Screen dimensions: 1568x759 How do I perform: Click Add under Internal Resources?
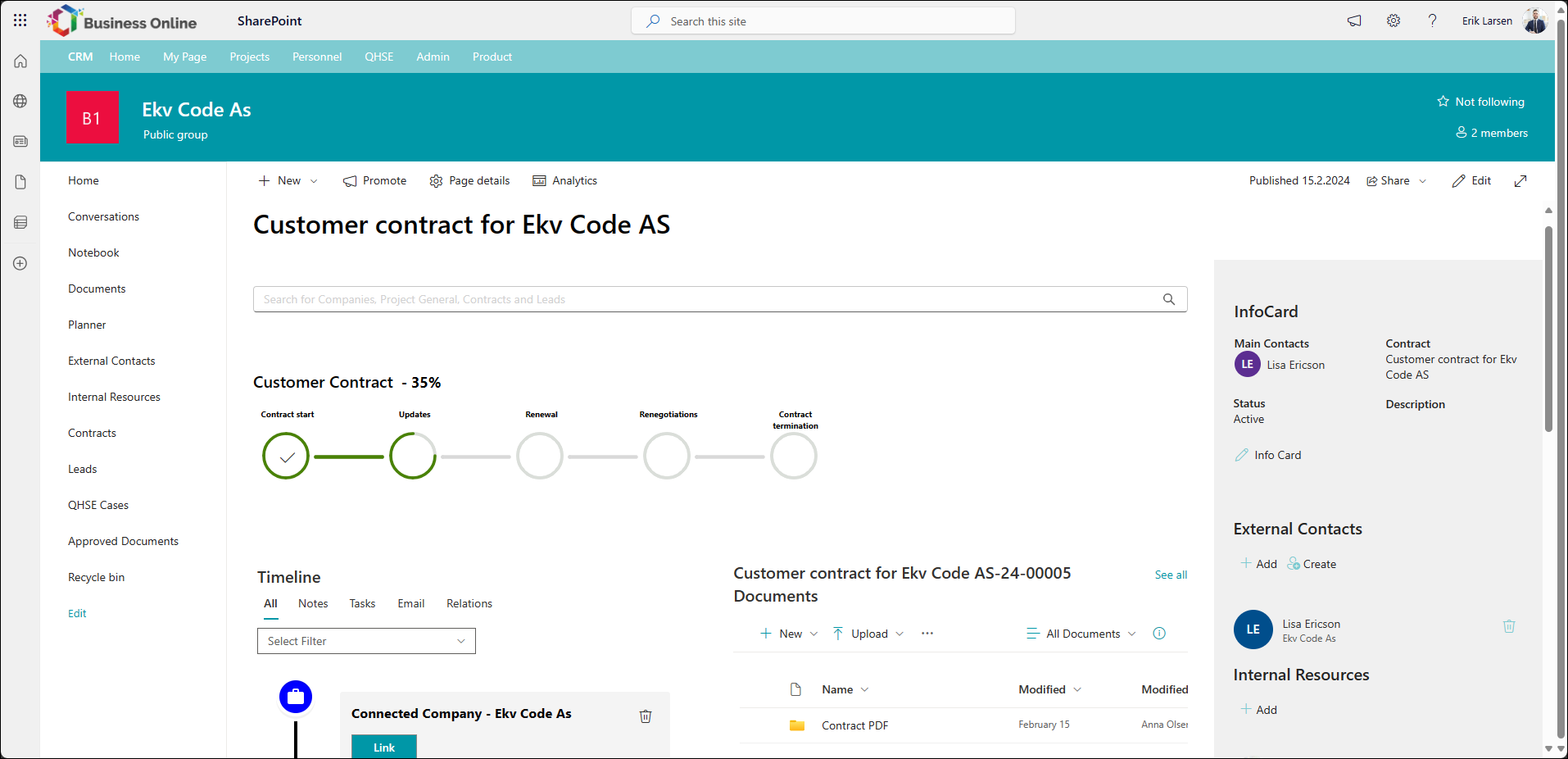[x=1259, y=710]
